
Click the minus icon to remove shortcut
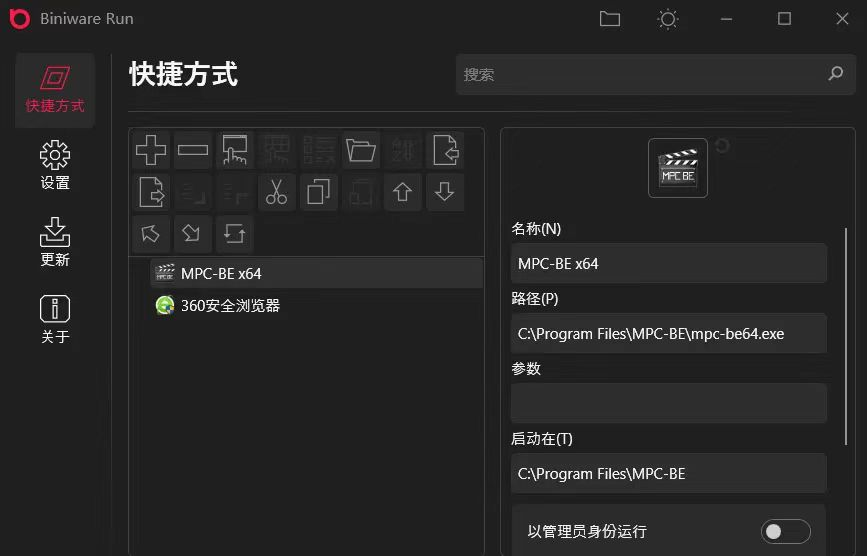tap(192, 150)
